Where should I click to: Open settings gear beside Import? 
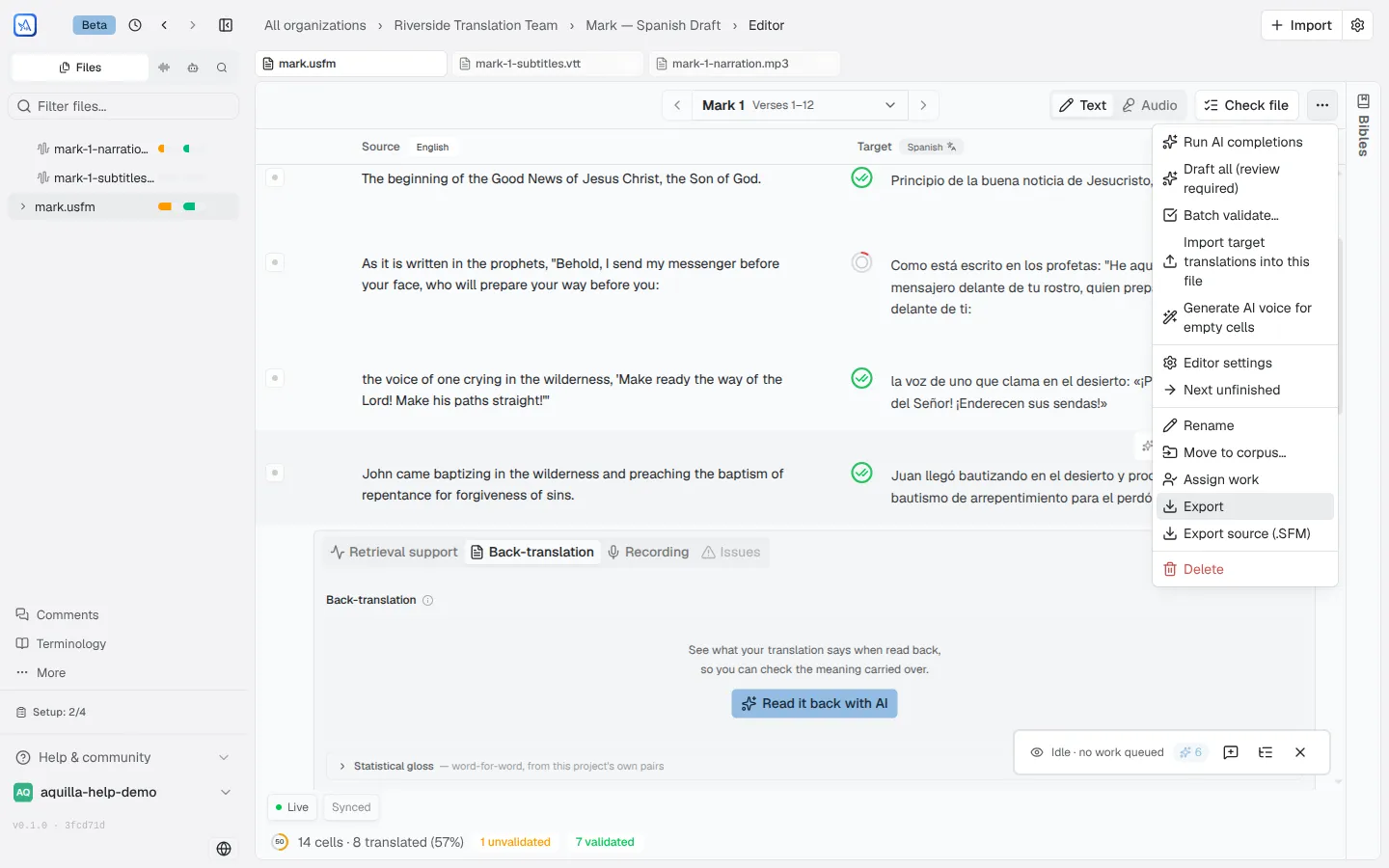1357,25
